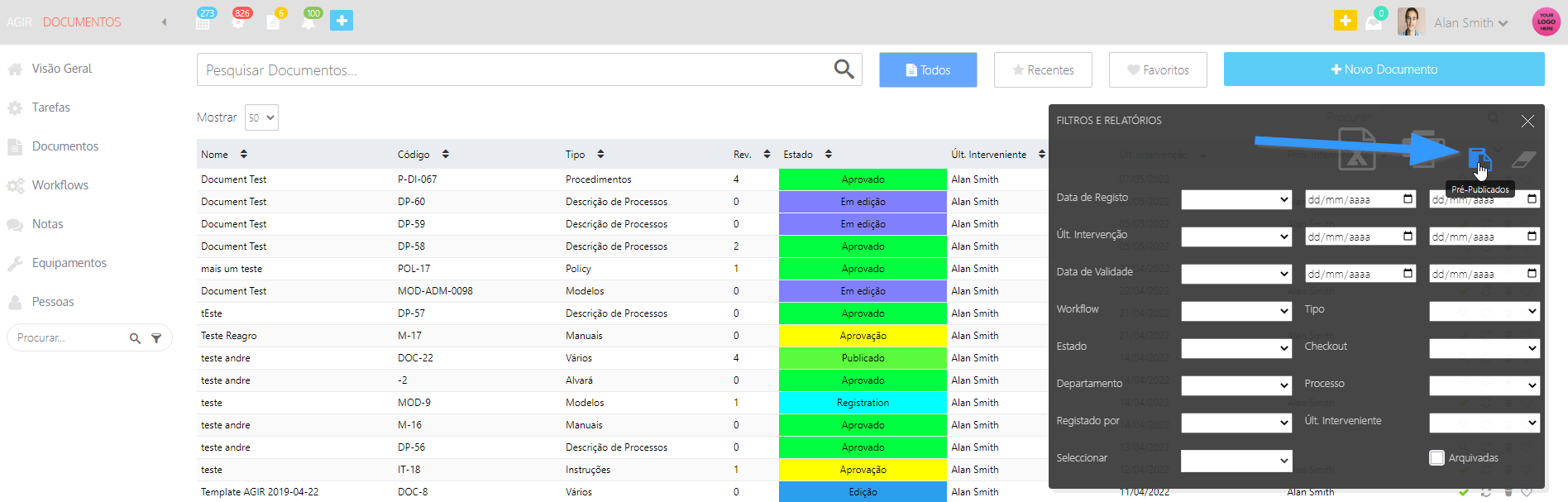The height and width of the screenshot is (502, 1568).
Task: Open the Registado por dropdown
Action: 1236,423
